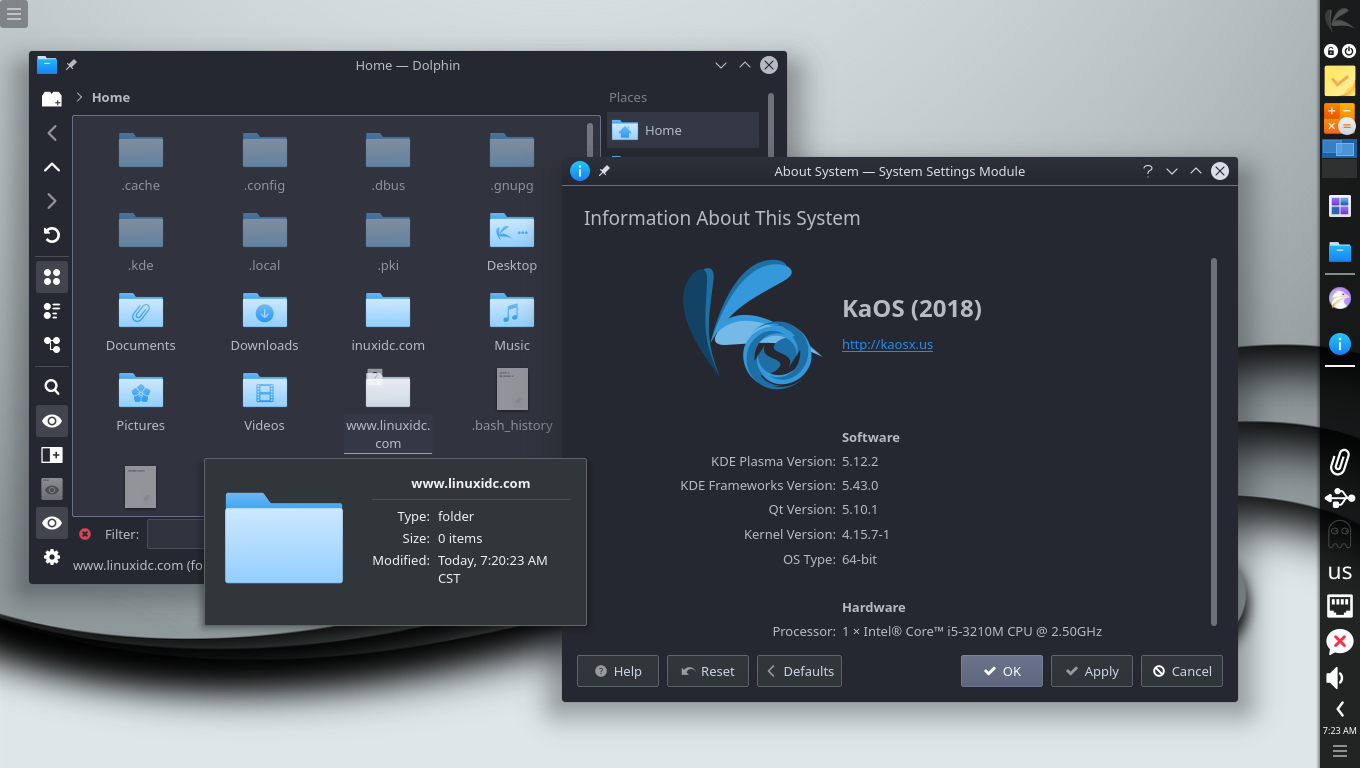Click the context help question mark in About System
Viewport: 1360px width, 768px height.
(x=1148, y=171)
